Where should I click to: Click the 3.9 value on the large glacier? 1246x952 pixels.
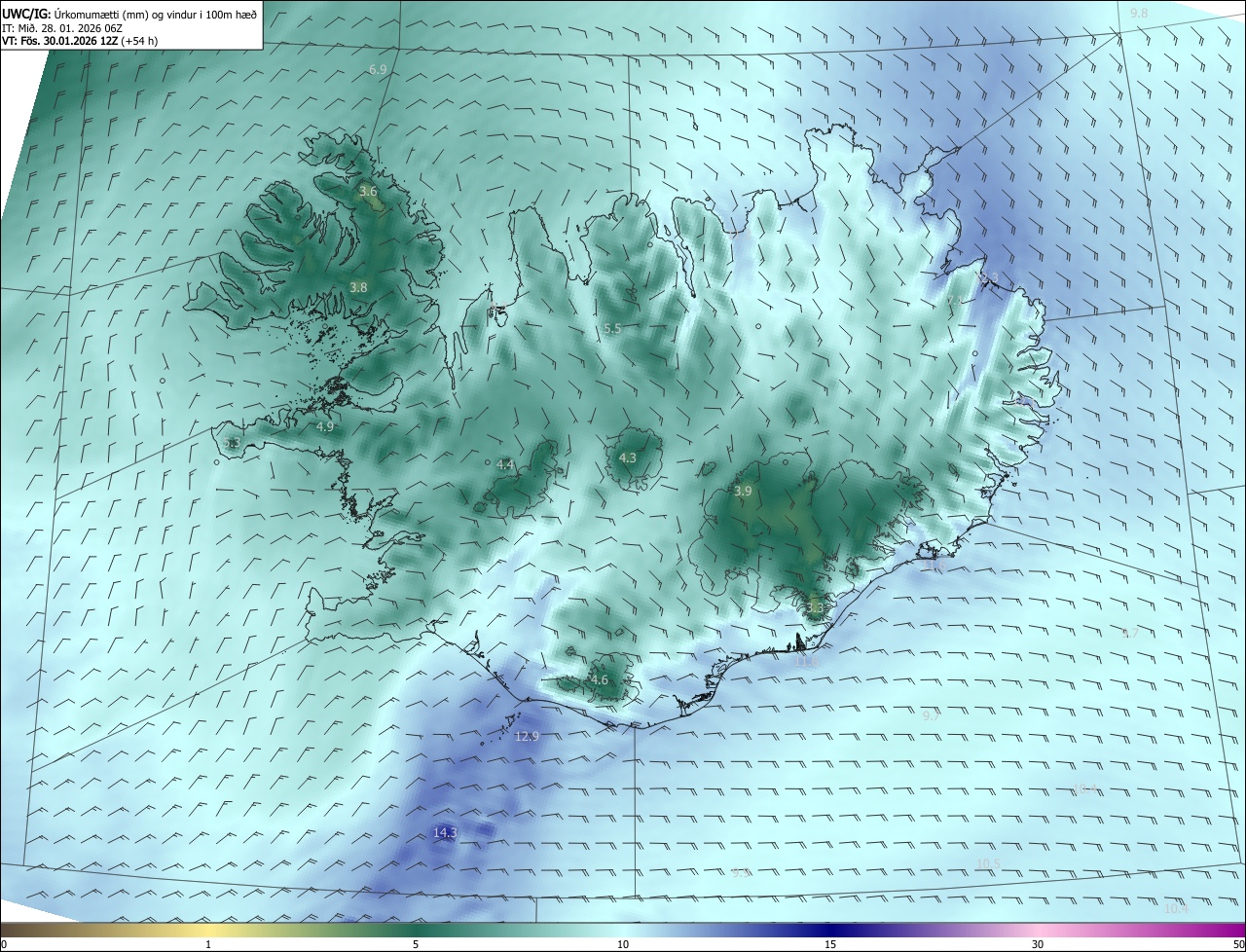pos(743,492)
